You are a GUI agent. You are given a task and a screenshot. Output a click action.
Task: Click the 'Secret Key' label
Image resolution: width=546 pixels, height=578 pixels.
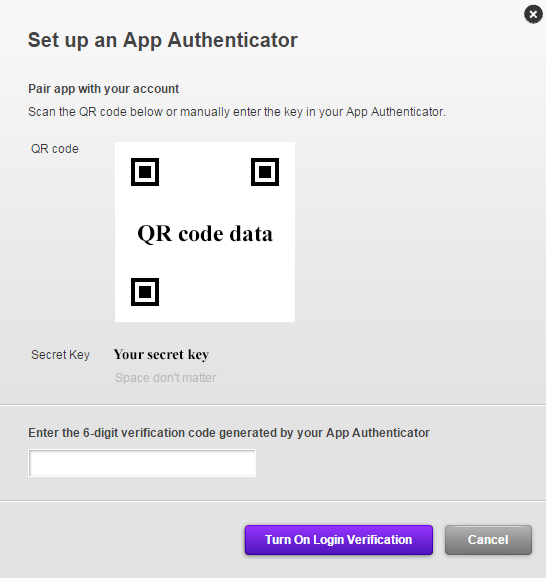pos(60,355)
